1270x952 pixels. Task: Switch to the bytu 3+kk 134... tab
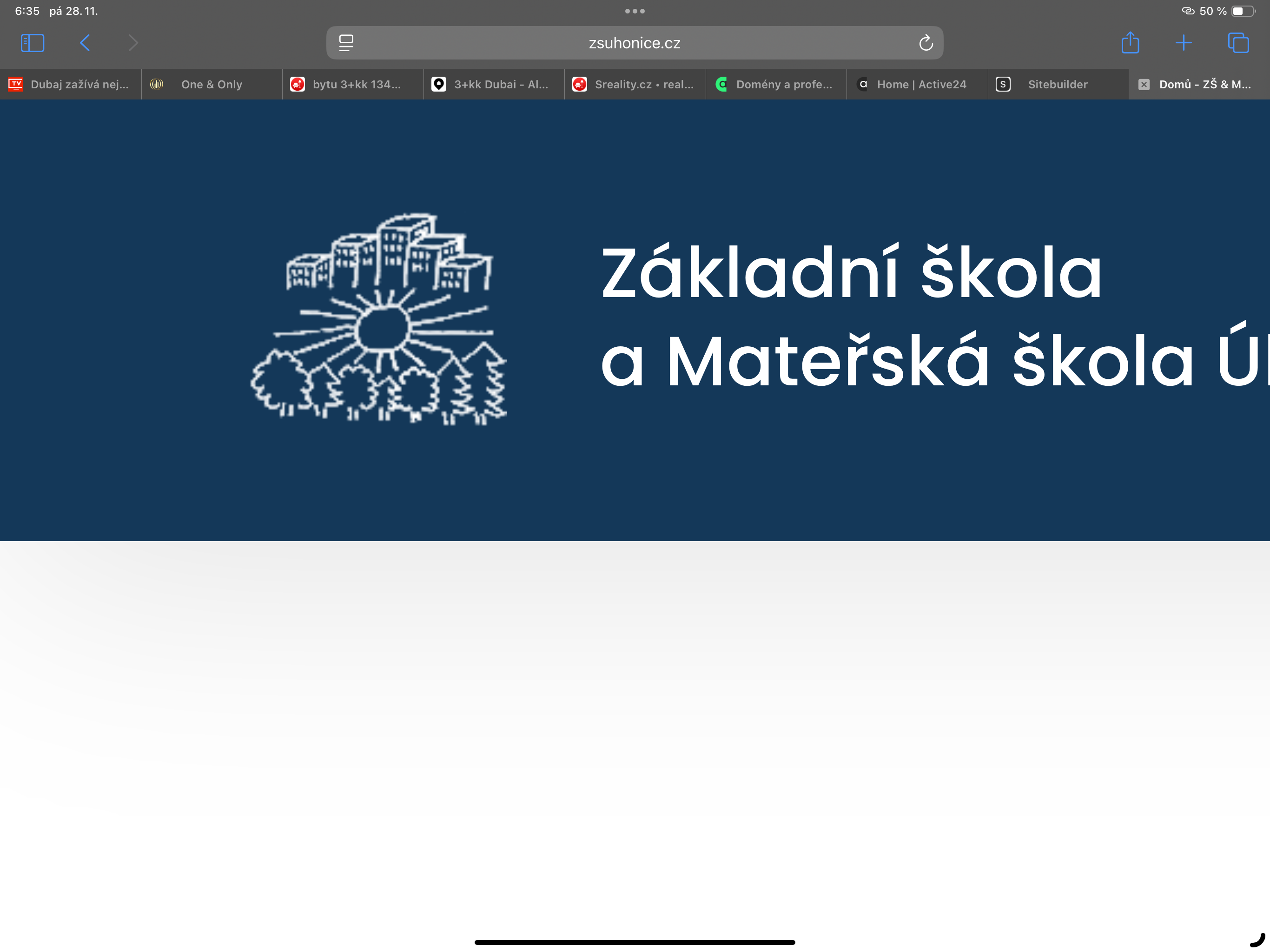pos(352,85)
